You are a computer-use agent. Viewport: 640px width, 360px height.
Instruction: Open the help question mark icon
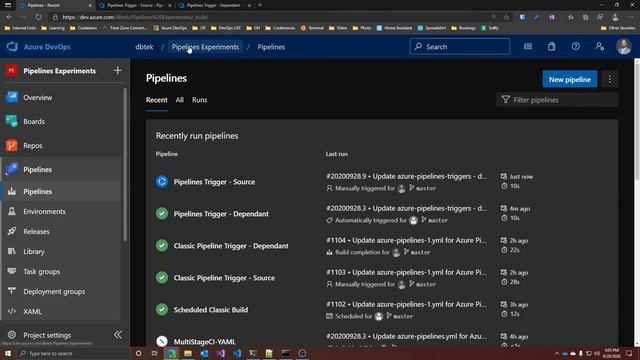point(576,47)
